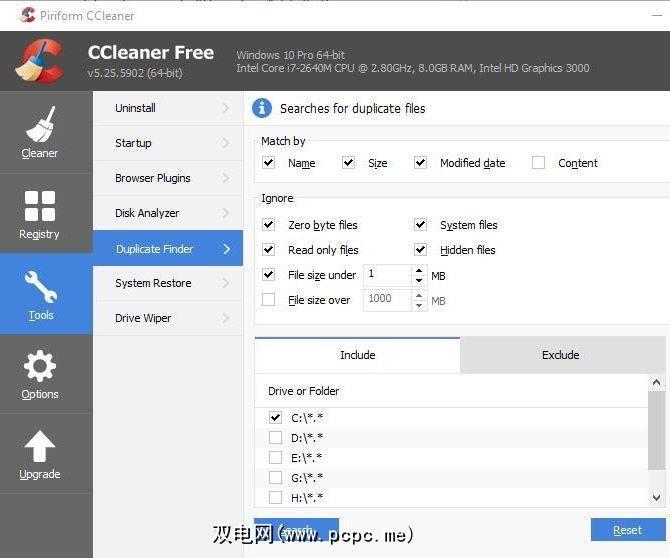Image resolution: width=670 pixels, height=558 pixels.
Task: Click the blue info icon beside Searches text
Action: pyautogui.click(x=262, y=108)
